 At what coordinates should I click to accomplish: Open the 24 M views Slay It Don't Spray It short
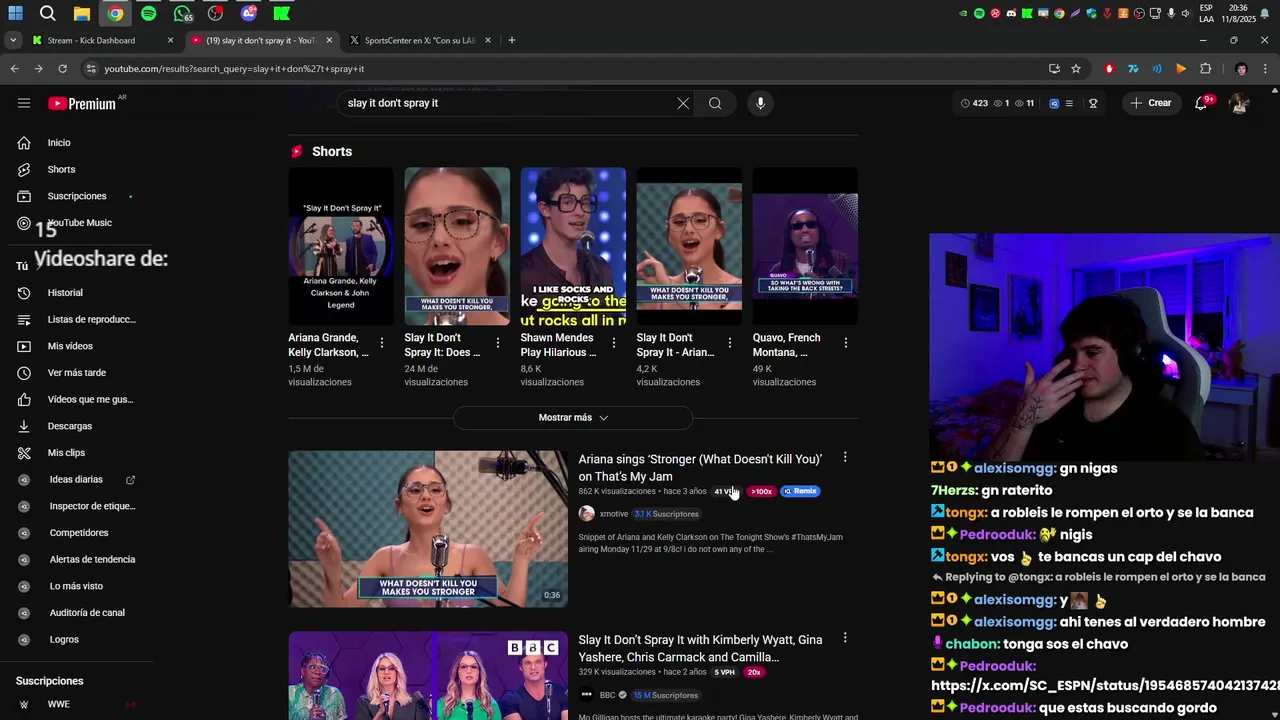click(457, 246)
